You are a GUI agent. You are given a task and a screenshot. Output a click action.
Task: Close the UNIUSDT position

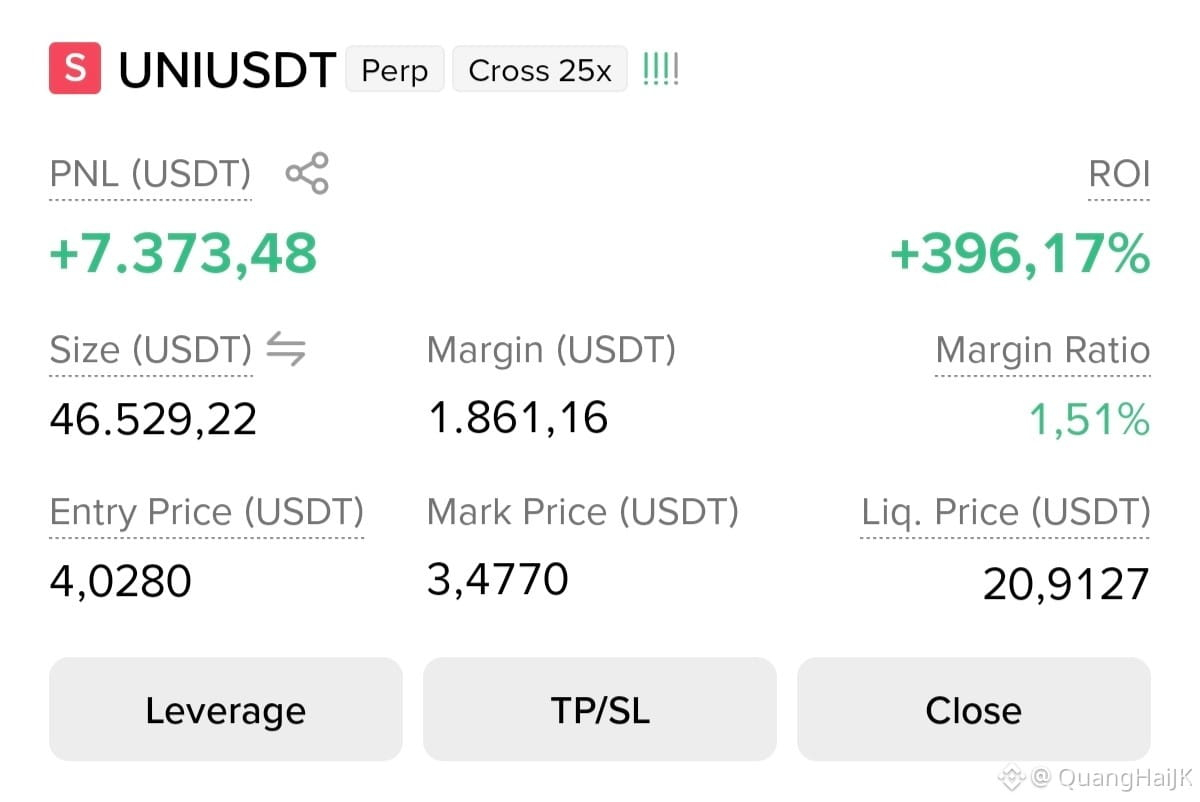click(974, 709)
